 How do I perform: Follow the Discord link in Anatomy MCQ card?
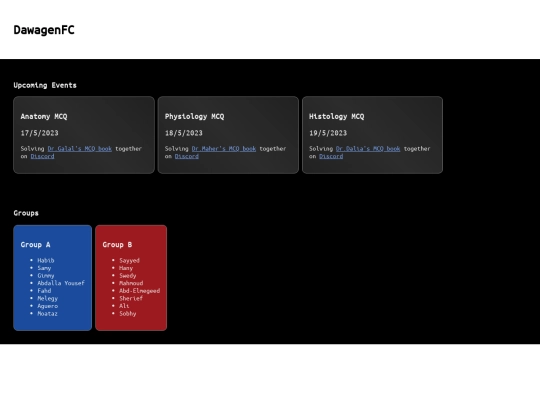42,156
